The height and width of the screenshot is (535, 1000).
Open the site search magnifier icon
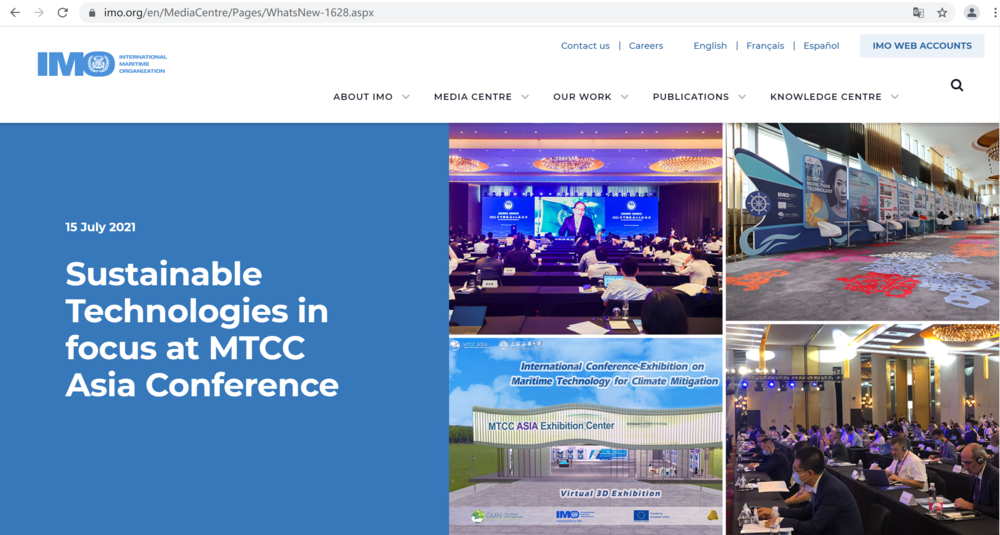pos(957,86)
